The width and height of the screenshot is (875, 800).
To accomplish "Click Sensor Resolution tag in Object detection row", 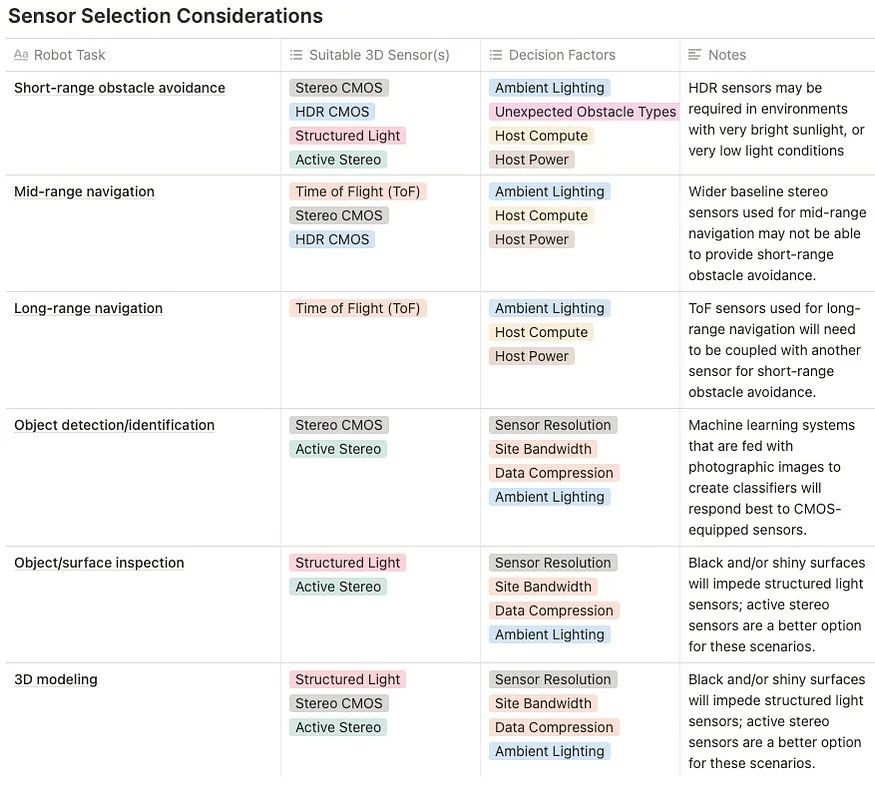I will coord(552,425).
